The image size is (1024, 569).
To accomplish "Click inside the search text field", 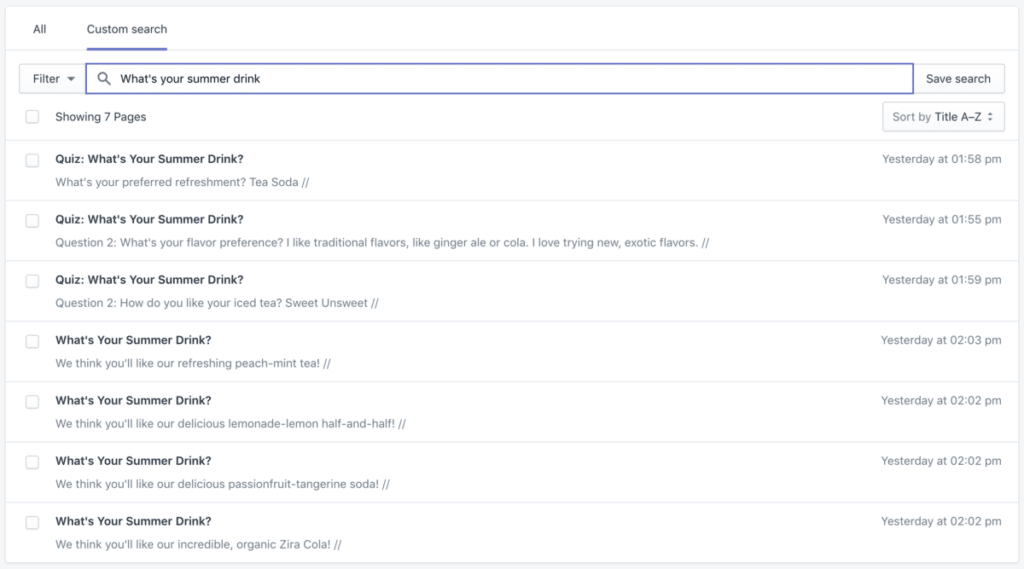I will tap(500, 79).
